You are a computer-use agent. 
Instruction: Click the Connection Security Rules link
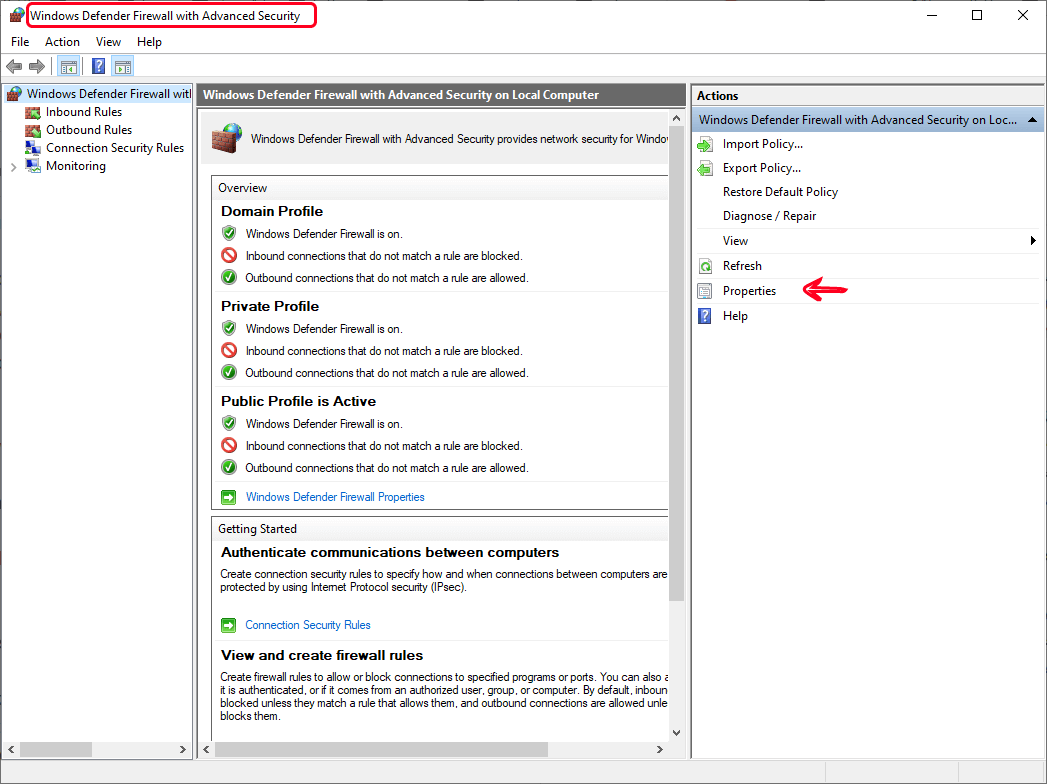(307, 625)
